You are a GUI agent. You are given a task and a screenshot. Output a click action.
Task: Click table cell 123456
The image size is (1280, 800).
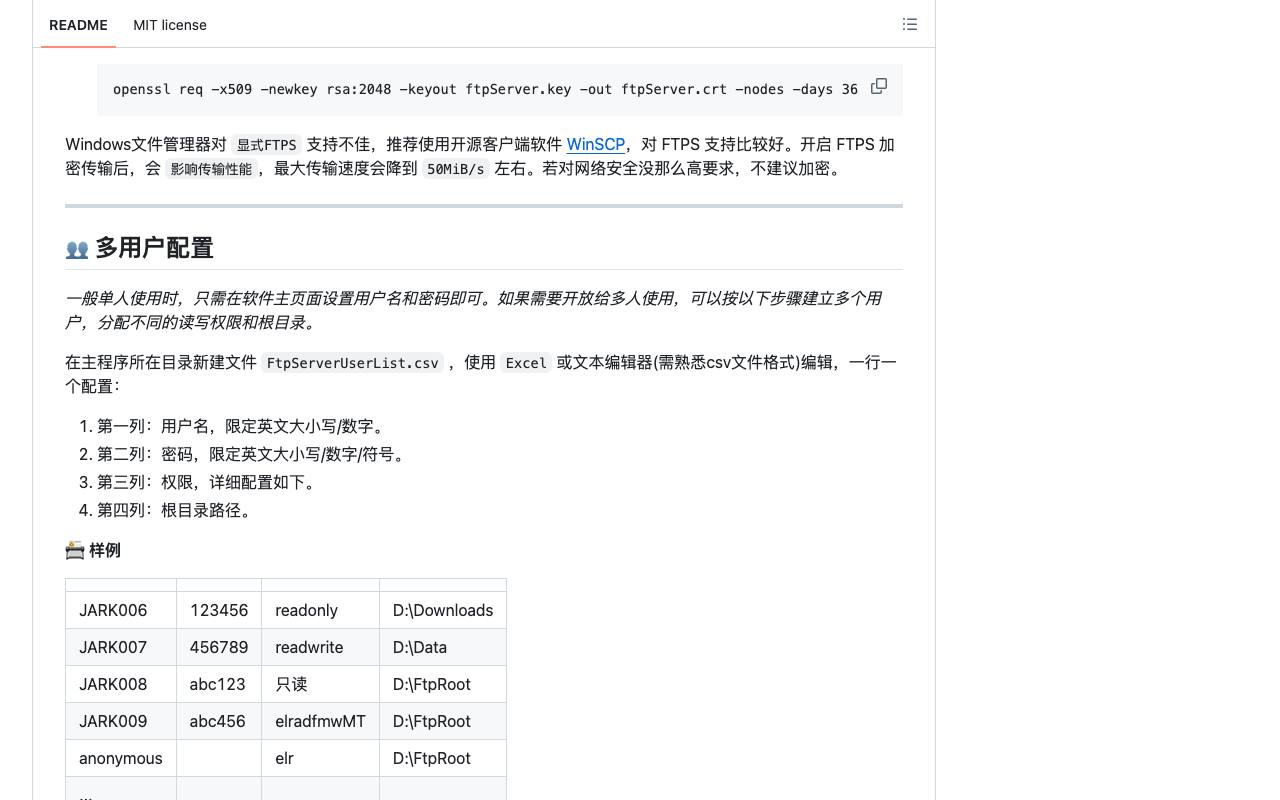(219, 610)
